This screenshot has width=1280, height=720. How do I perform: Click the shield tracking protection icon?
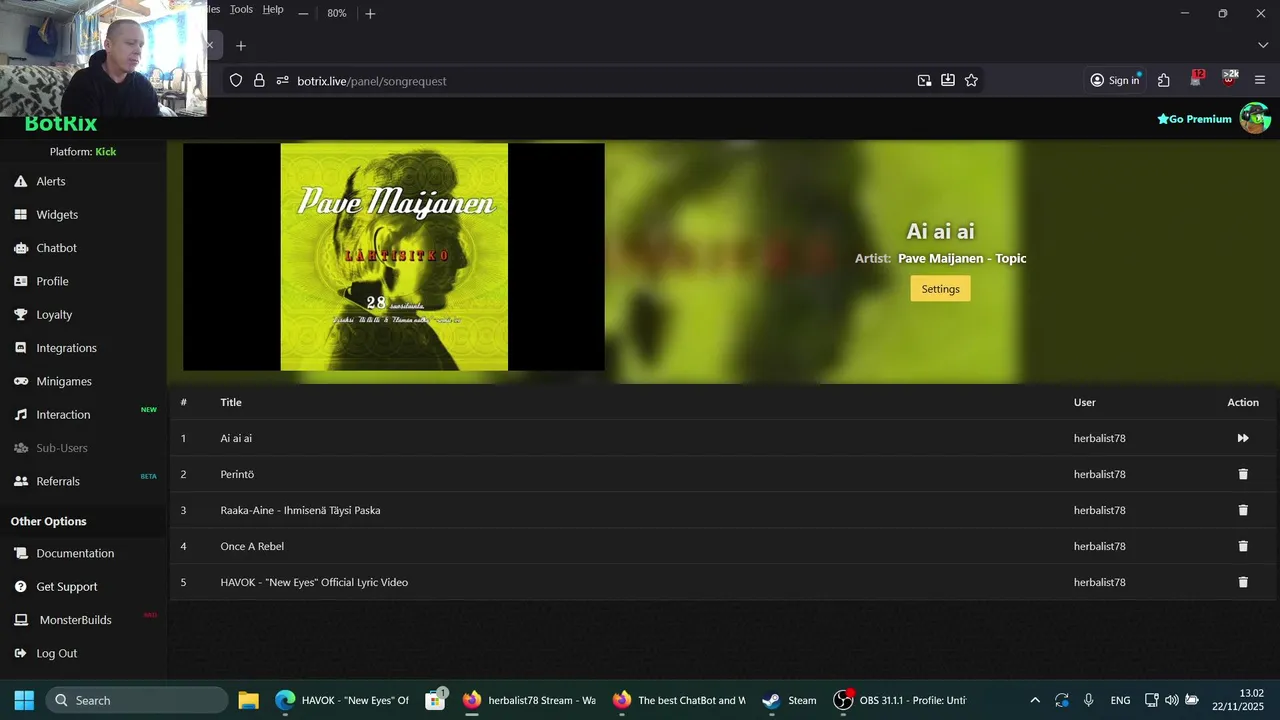236,80
